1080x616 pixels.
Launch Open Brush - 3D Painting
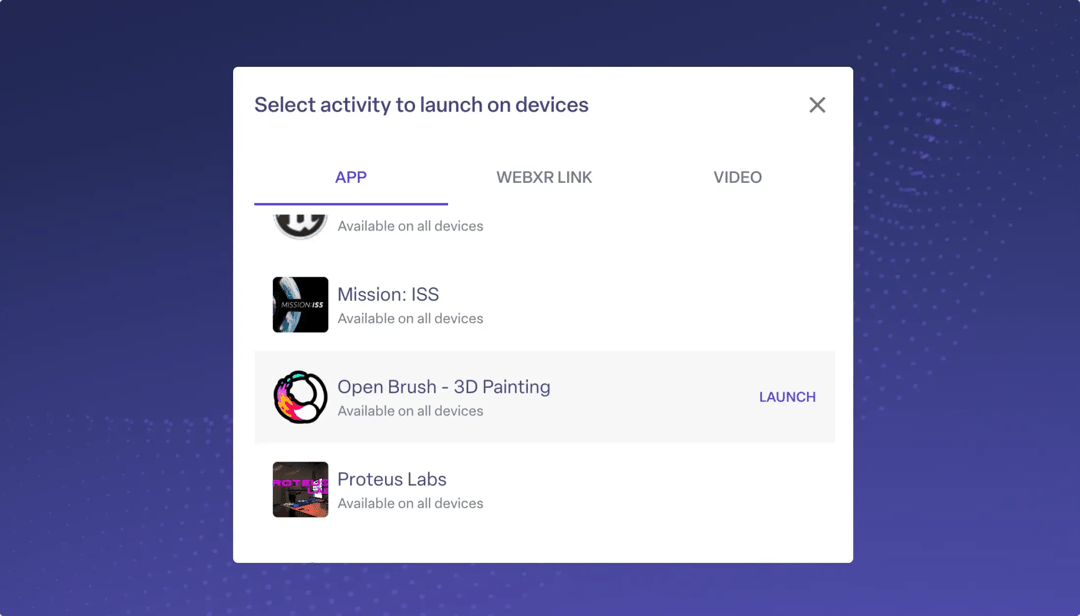click(787, 397)
